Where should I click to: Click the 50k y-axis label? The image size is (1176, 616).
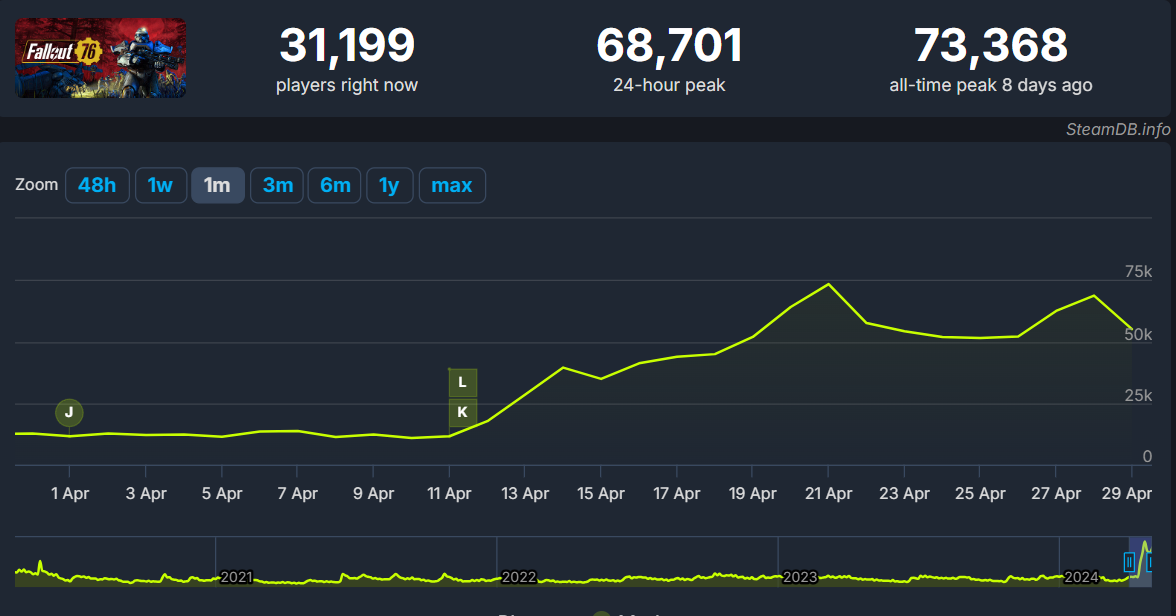[x=1138, y=335]
